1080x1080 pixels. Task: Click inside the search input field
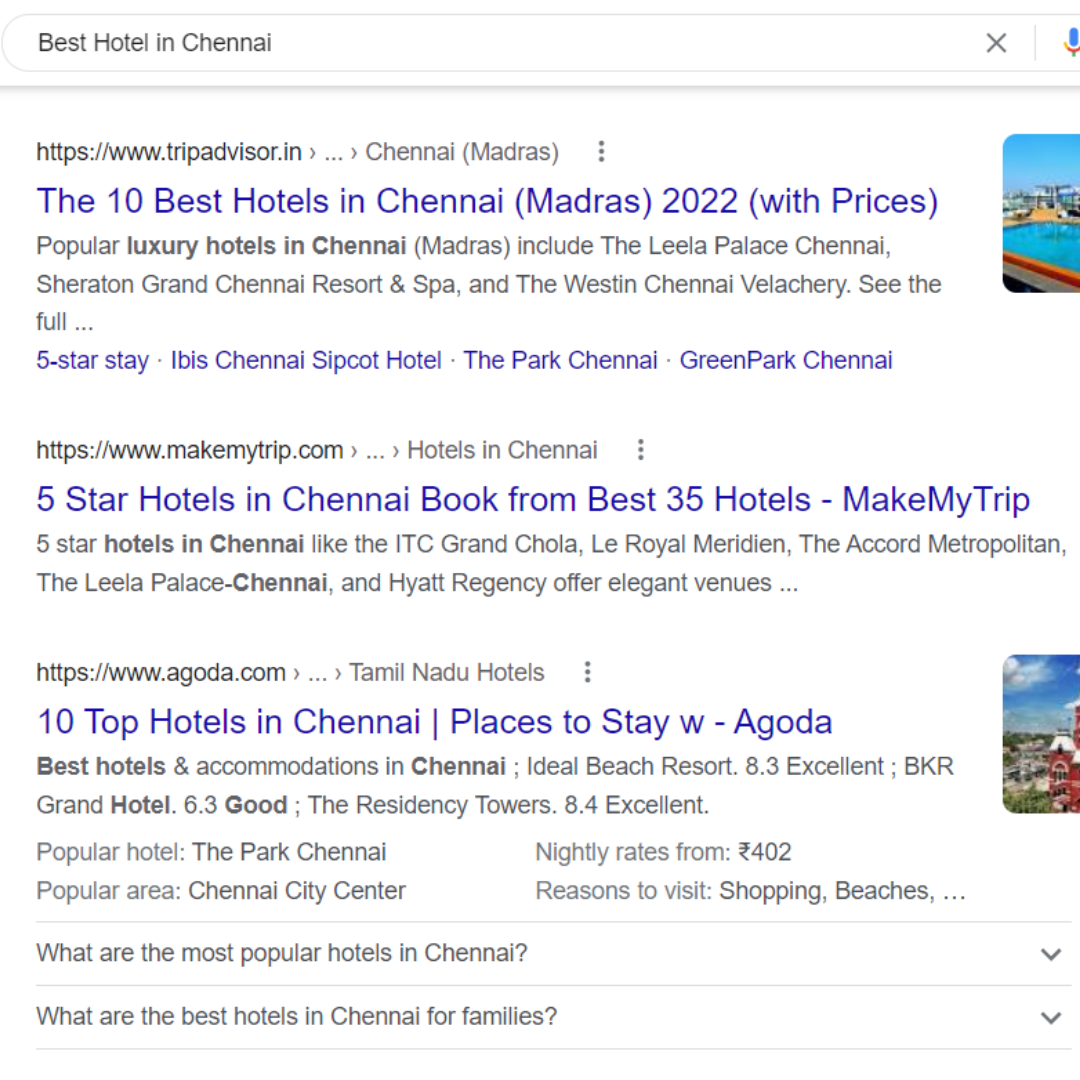pos(400,43)
